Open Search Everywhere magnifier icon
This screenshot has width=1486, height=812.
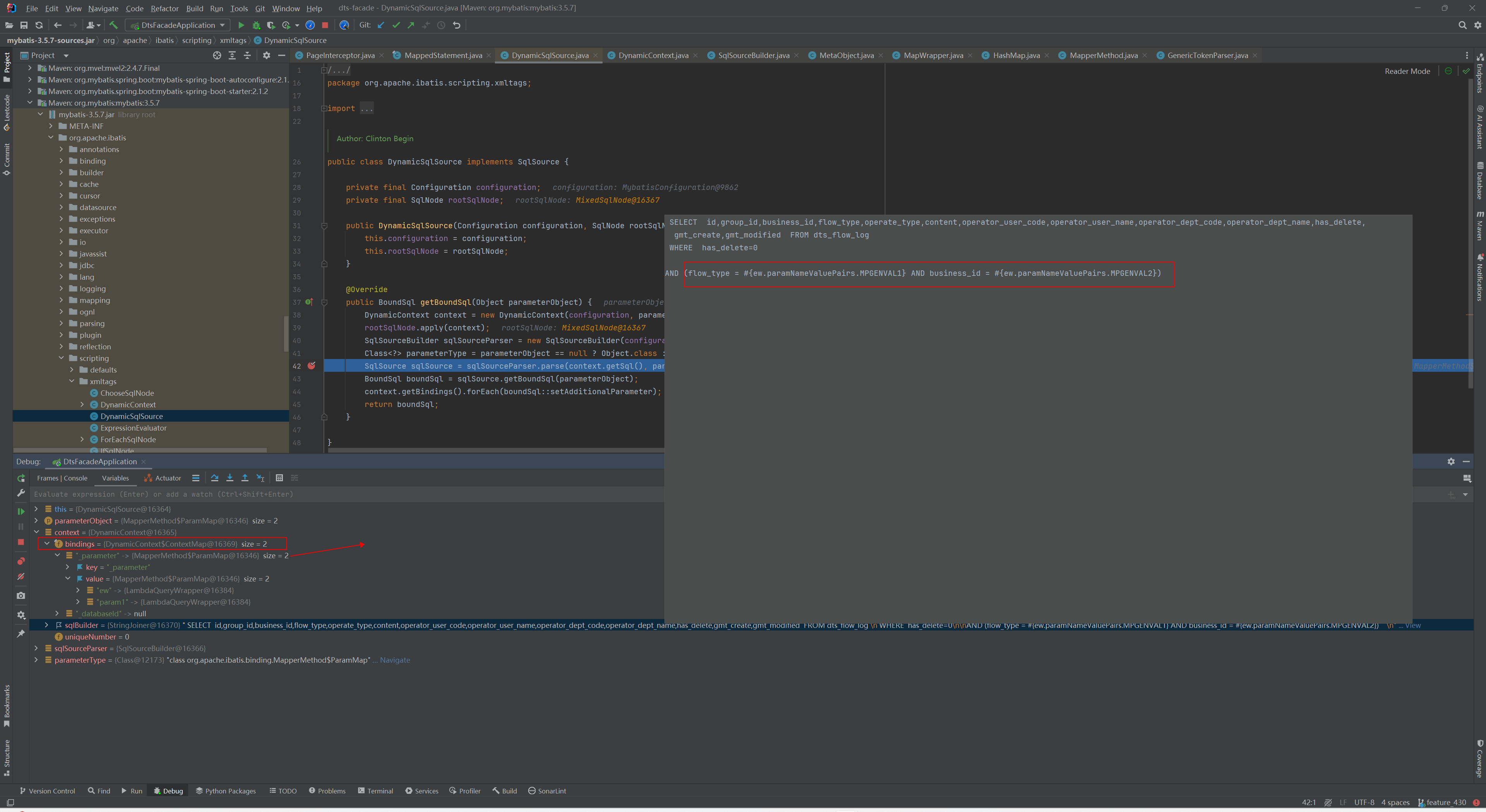click(x=1462, y=26)
